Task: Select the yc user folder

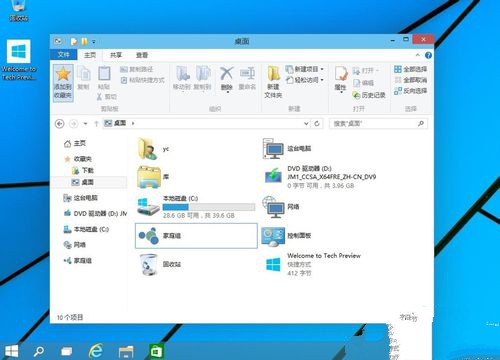Action: [154, 149]
